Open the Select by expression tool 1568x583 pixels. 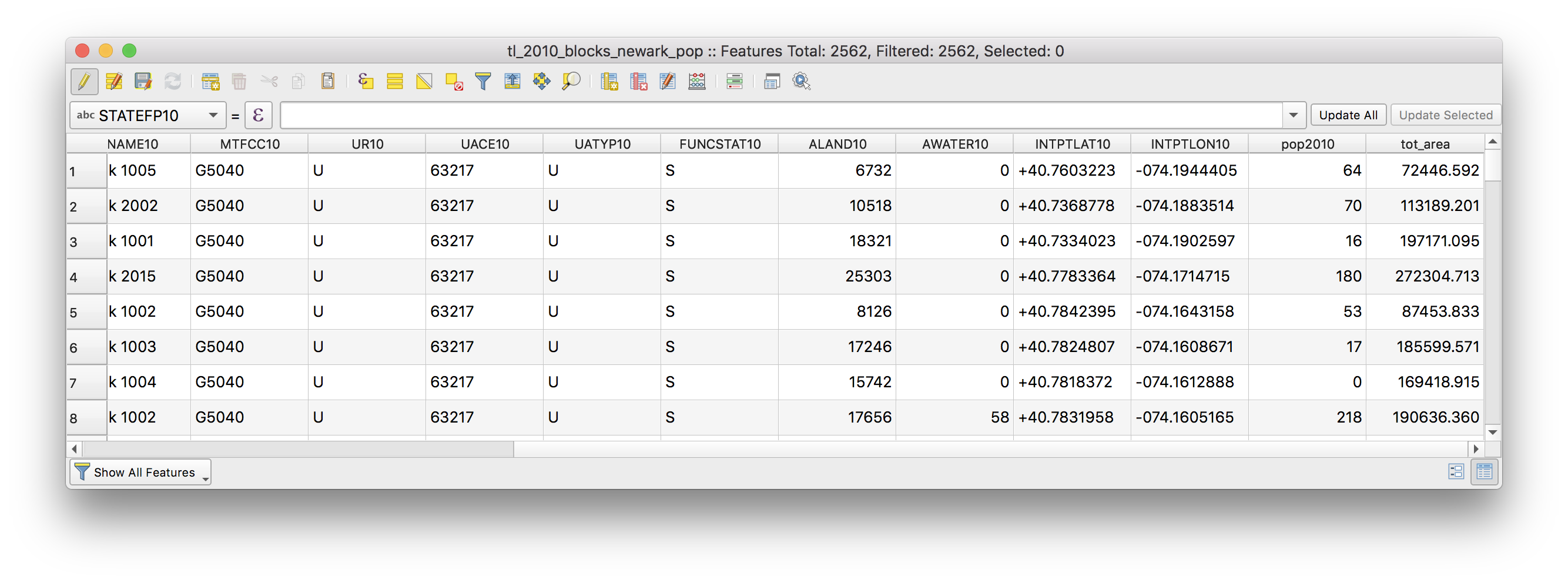point(365,81)
